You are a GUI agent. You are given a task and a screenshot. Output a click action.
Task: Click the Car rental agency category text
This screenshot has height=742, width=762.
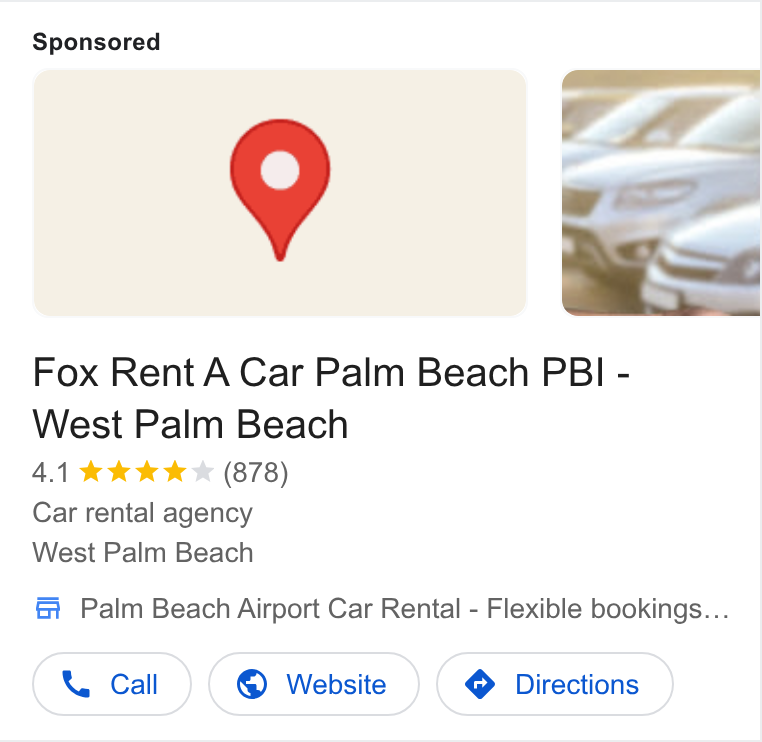point(142,513)
